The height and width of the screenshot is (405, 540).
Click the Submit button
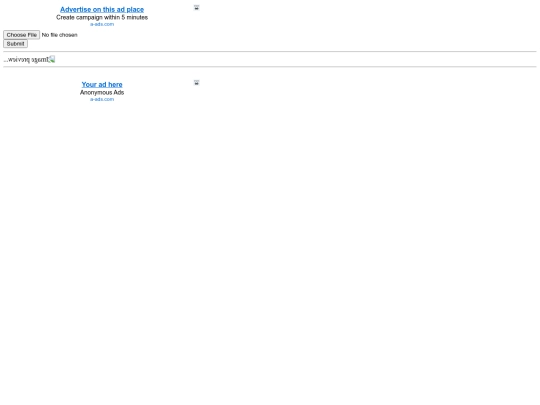click(x=15, y=44)
